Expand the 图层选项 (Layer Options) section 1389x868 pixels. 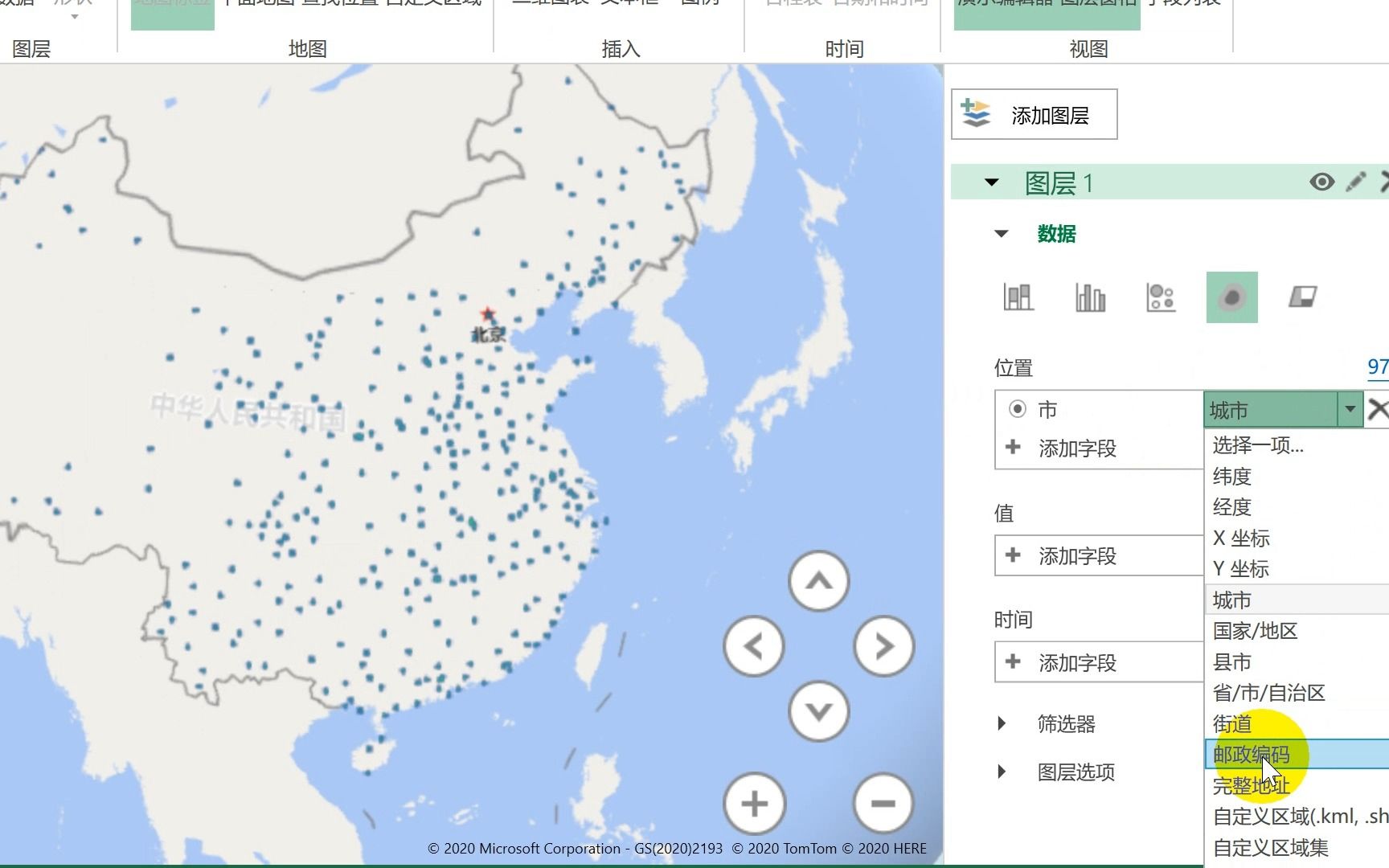coord(1002,772)
